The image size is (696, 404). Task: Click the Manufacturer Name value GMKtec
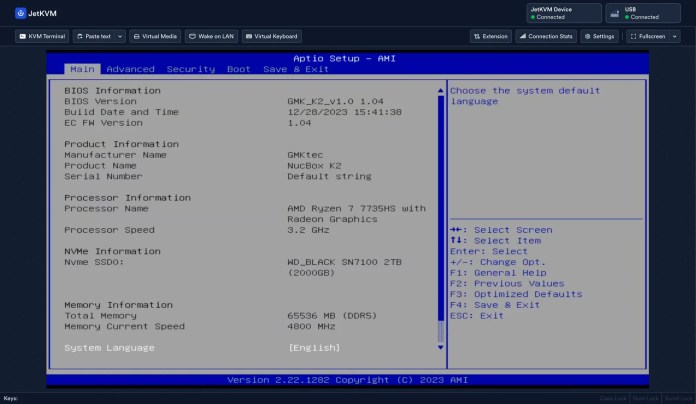305,155
